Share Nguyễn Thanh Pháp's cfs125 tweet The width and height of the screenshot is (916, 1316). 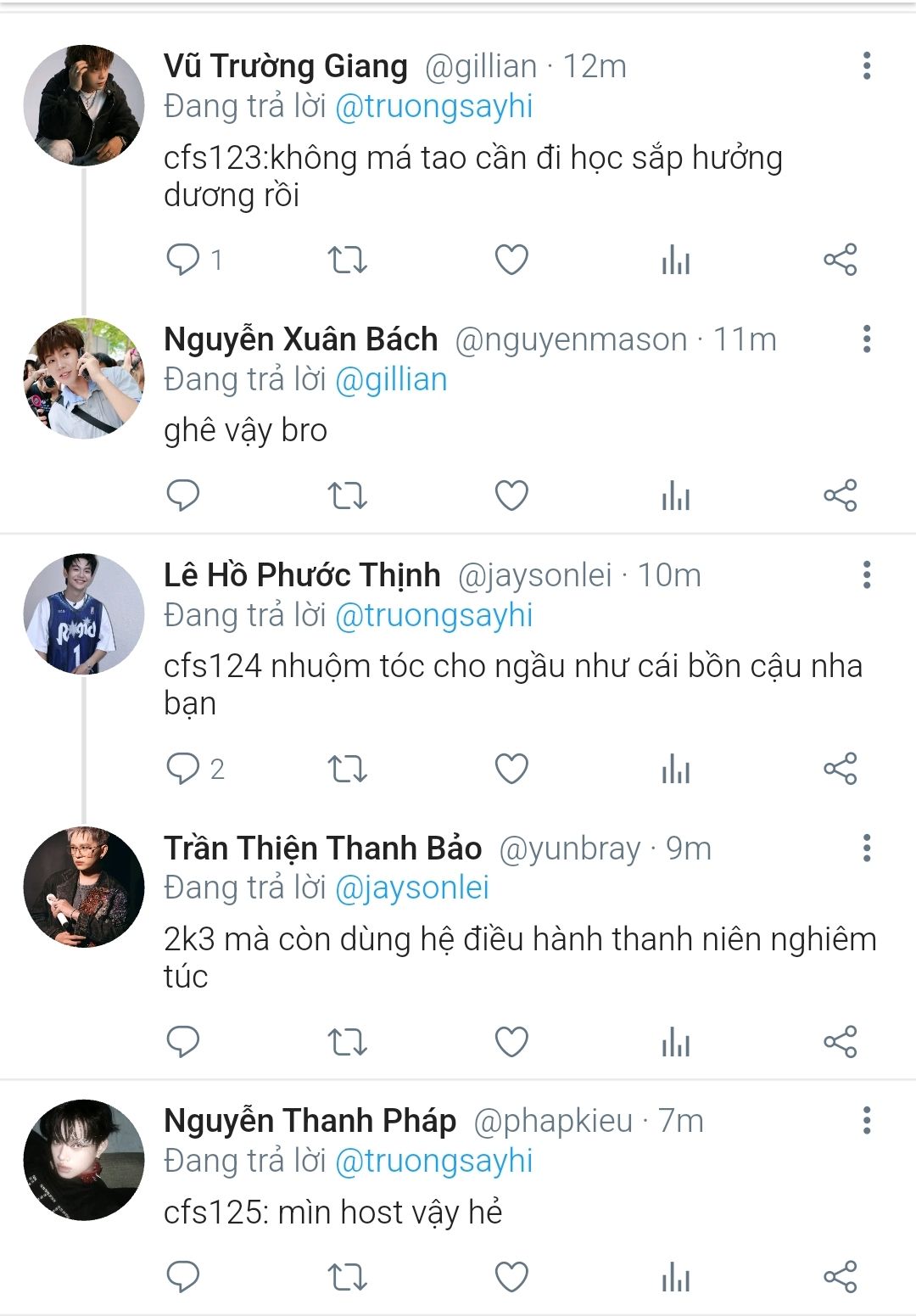tap(841, 1277)
